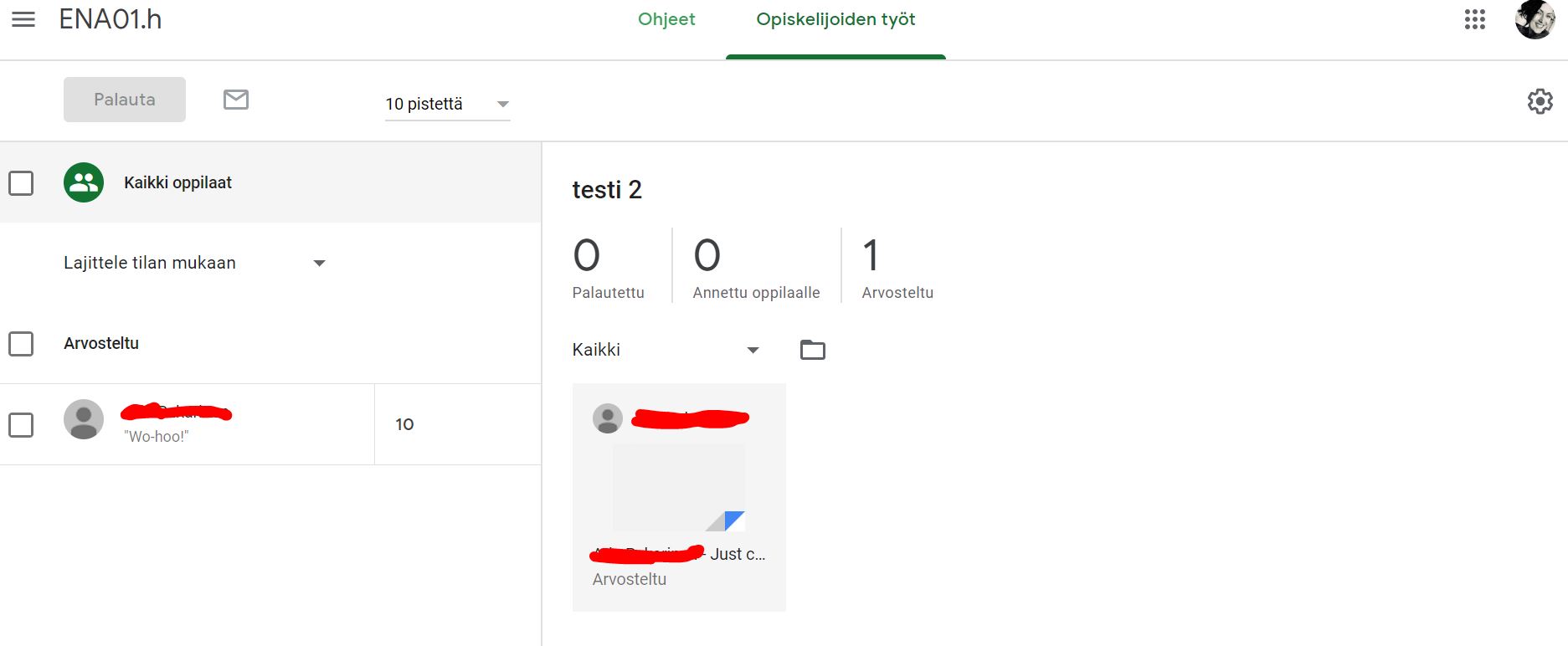Open the hamburger main menu
Image resolution: width=1568 pixels, height=646 pixels.
23,19
